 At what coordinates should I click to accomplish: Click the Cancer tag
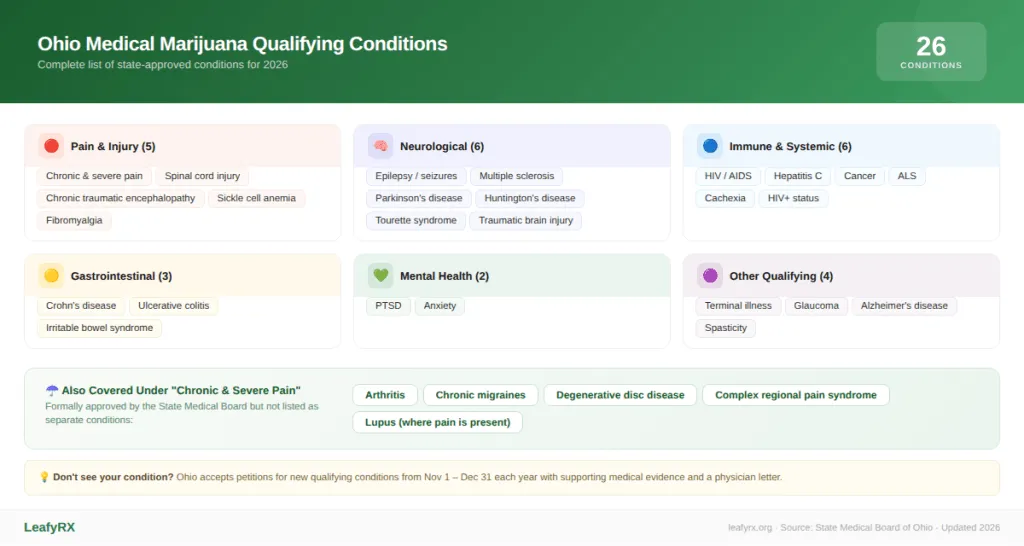click(859, 176)
